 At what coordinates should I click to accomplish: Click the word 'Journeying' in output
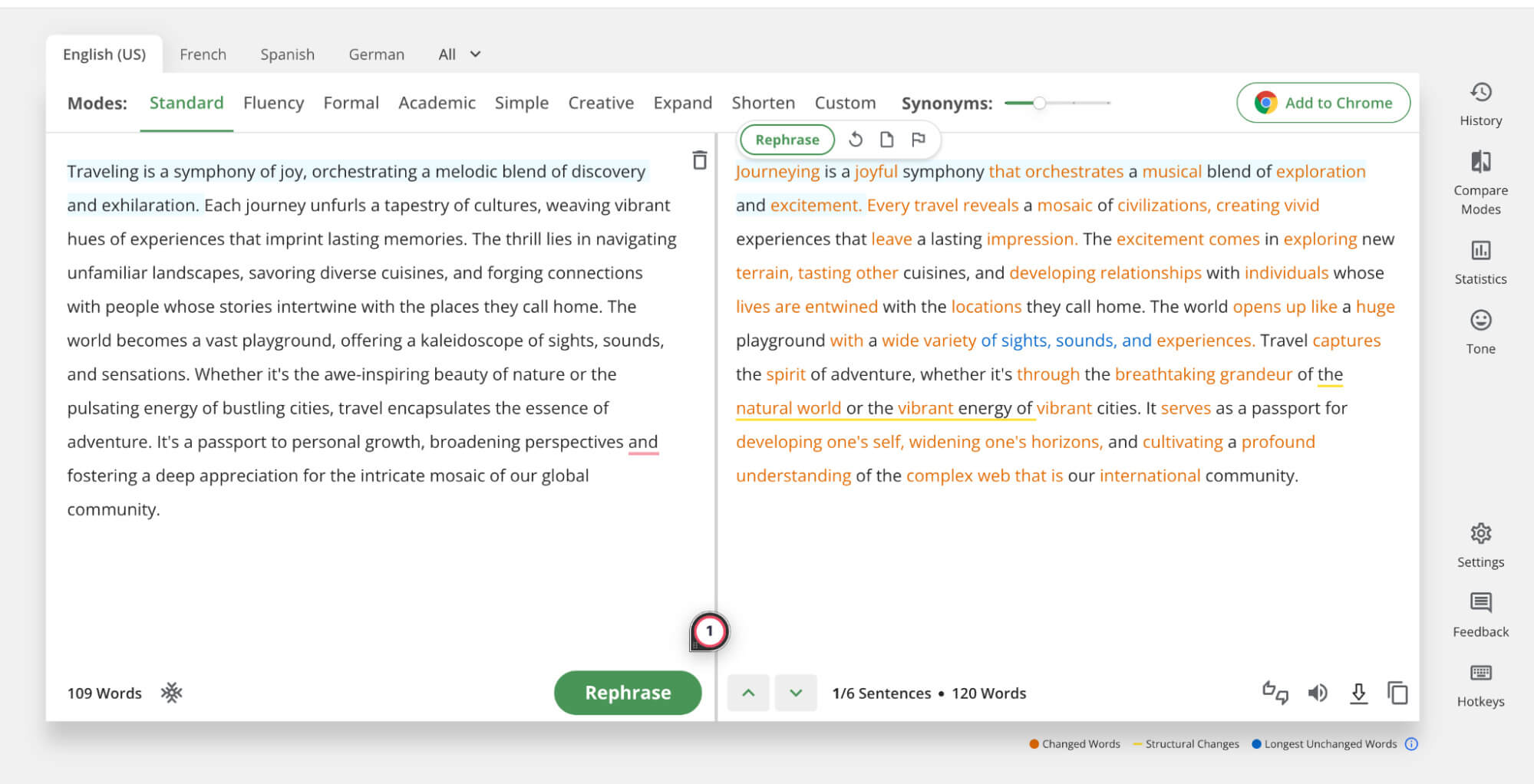777,172
